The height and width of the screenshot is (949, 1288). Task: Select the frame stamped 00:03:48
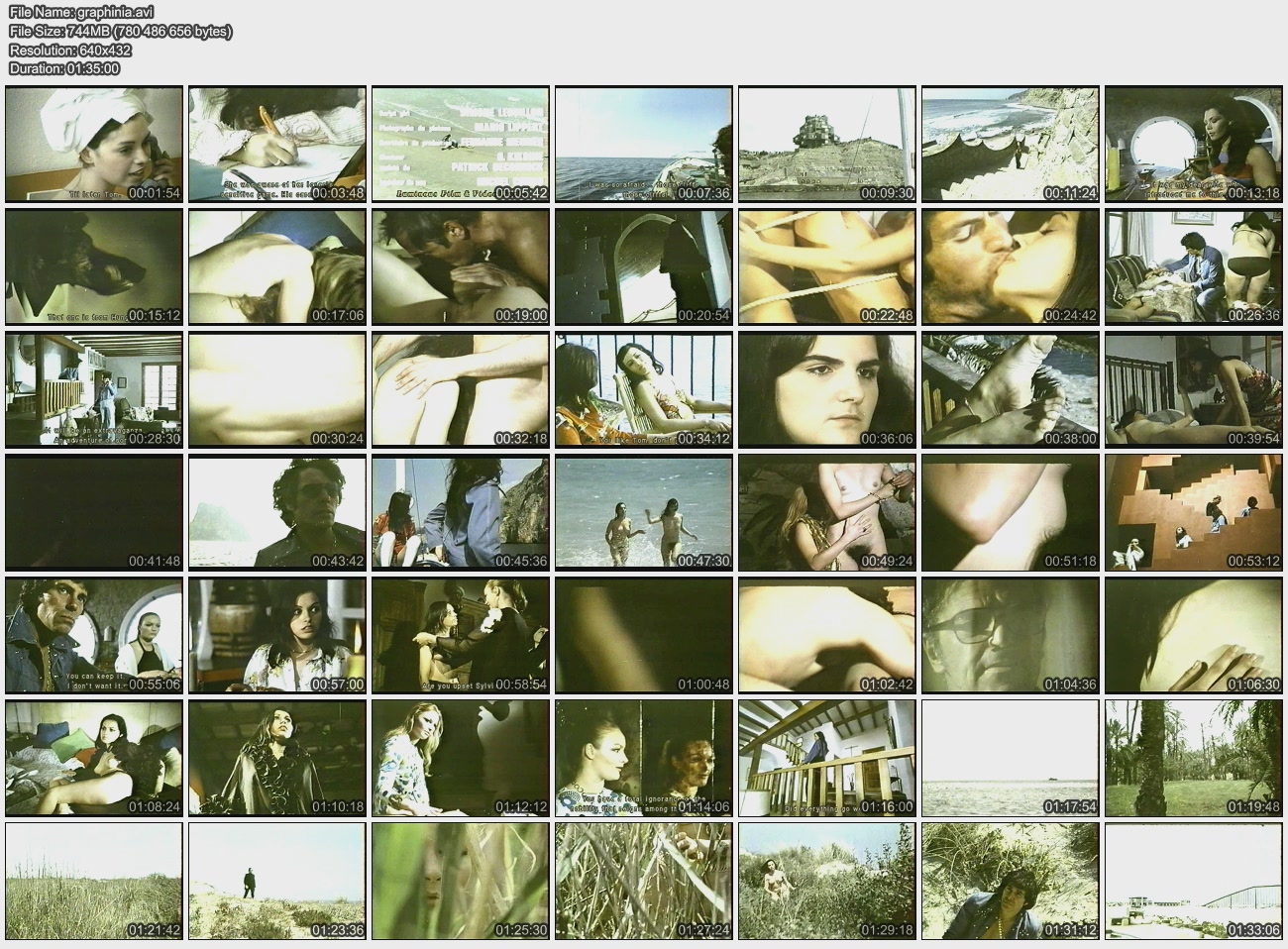pyautogui.click(x=277, y=145)
